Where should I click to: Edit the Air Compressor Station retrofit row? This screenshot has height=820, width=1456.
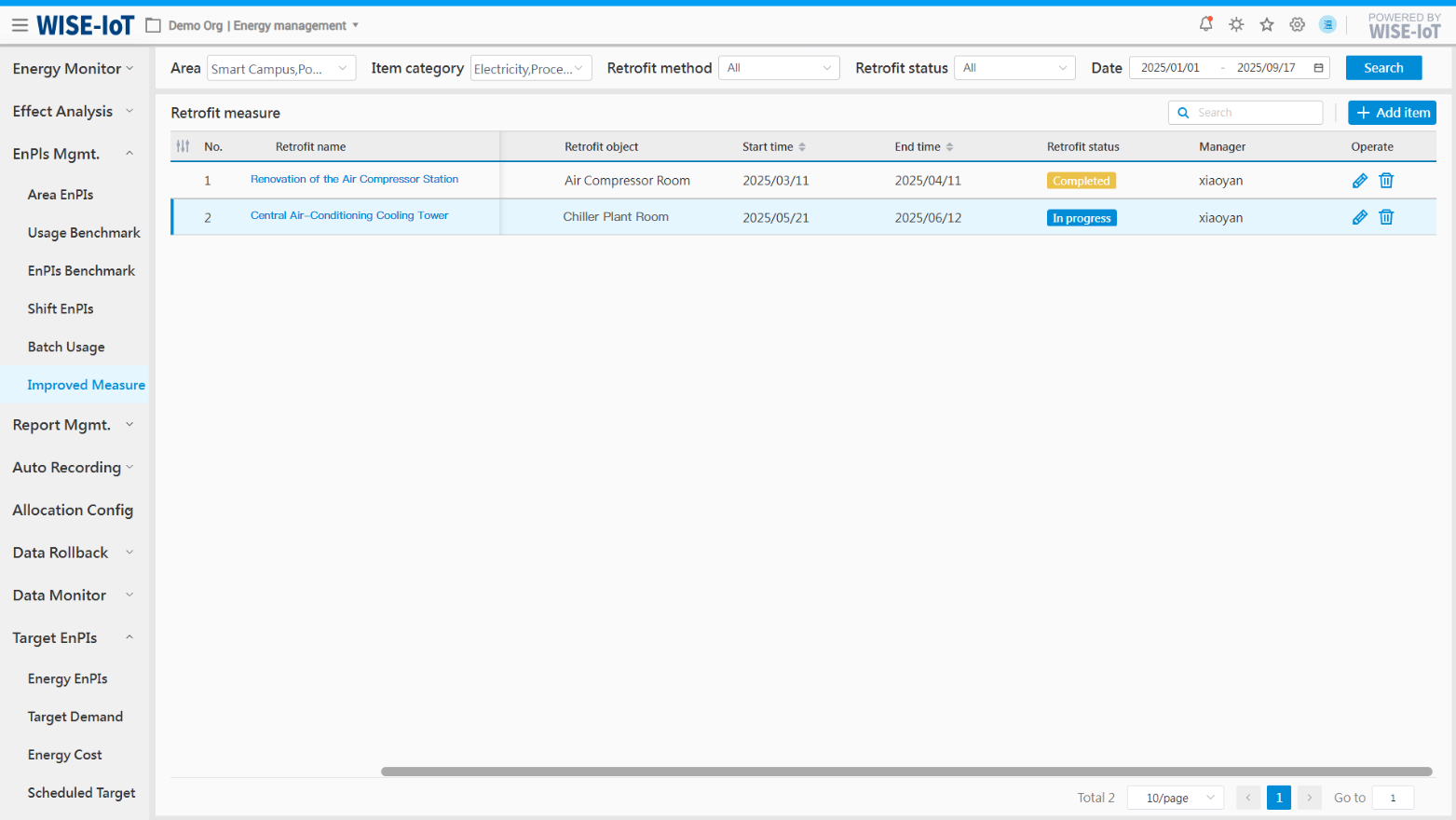[x=1359, y=181]
